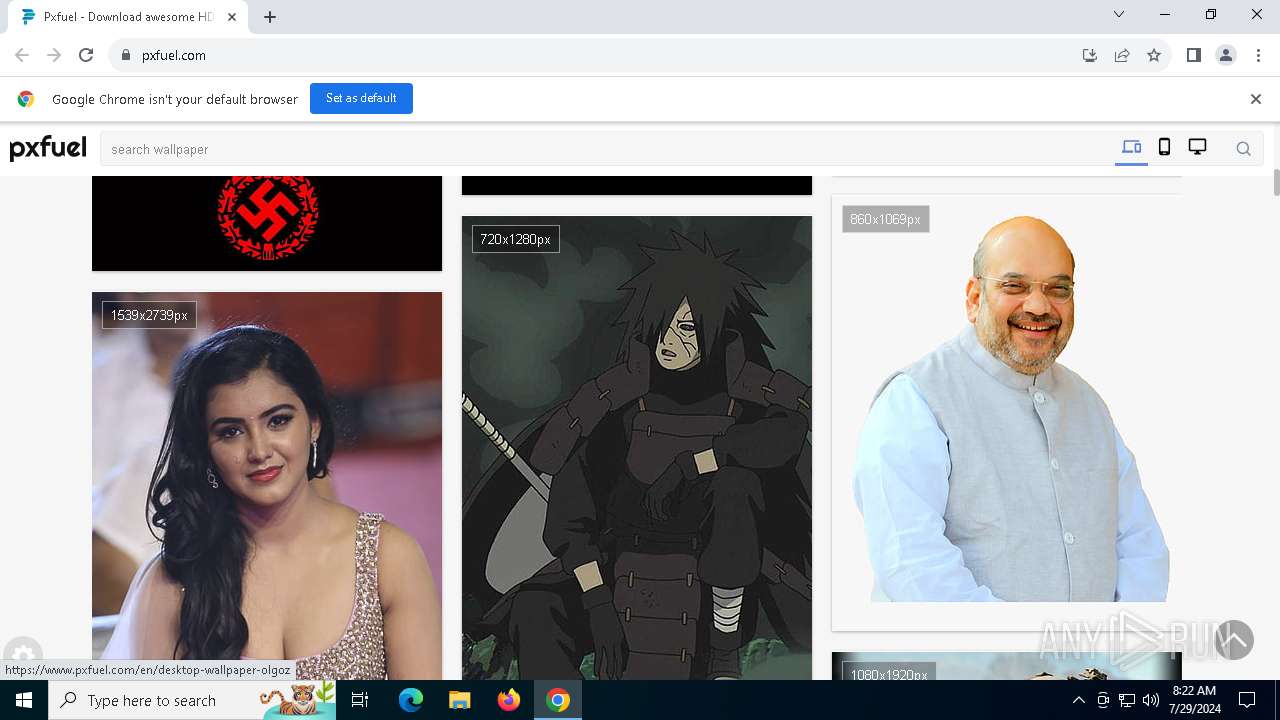Image resolution: width=1280 pixels, height=720 pixels.
Task: Launch Microsoft Edge from the taskbar
Action: point(411,700)
